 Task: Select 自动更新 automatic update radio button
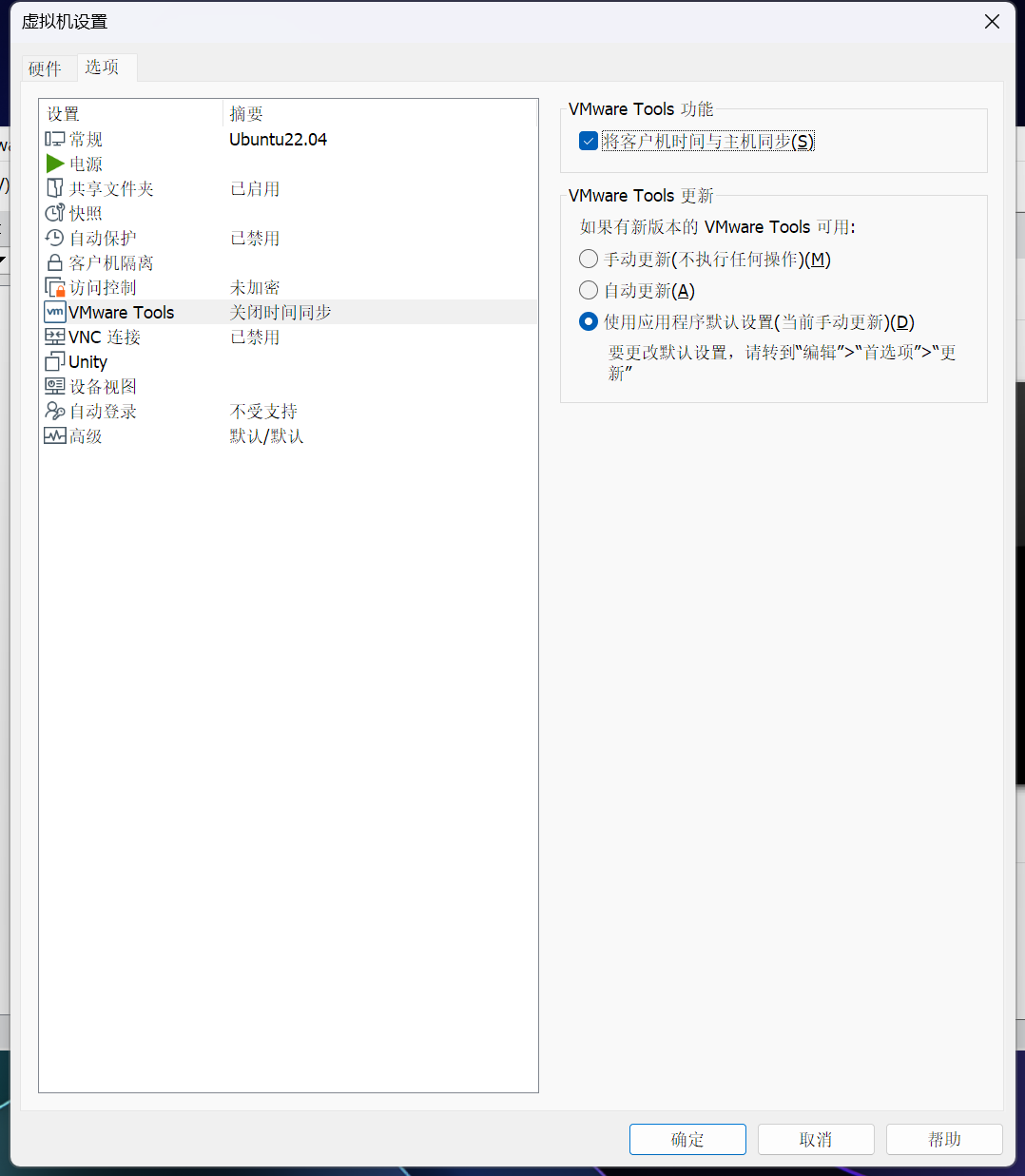[589, 290]
